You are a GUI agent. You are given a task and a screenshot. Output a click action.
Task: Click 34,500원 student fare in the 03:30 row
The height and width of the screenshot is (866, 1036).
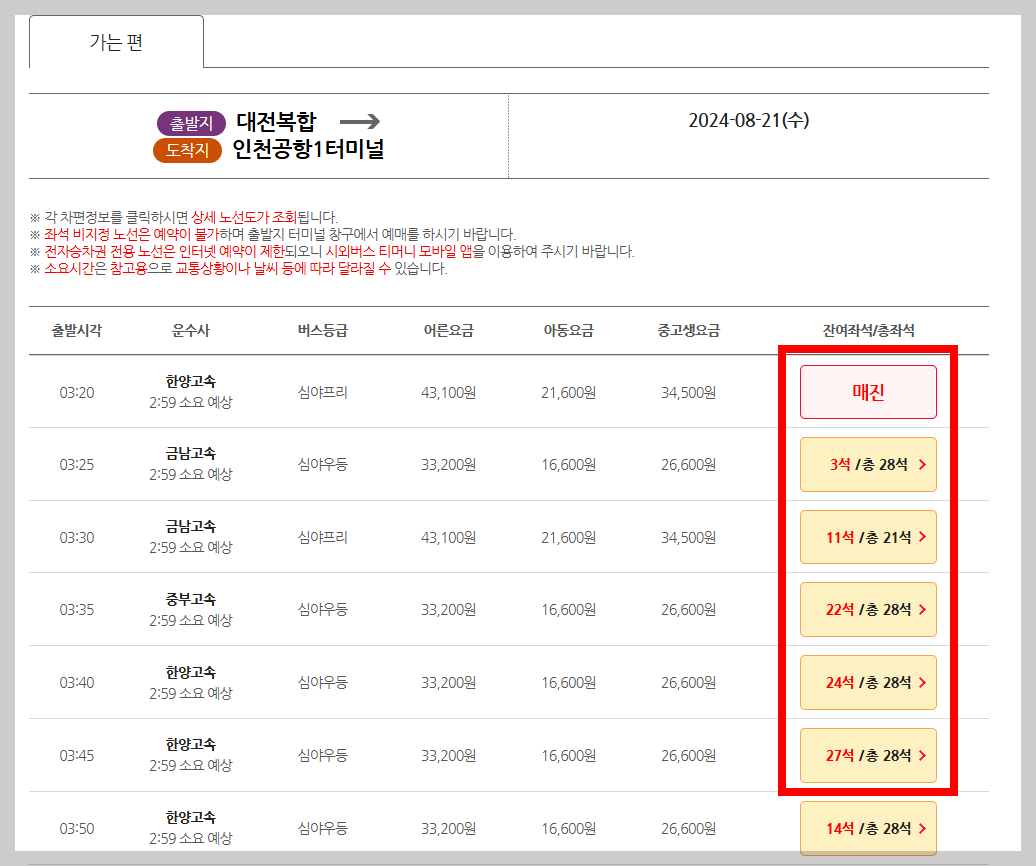pos(688,538)
